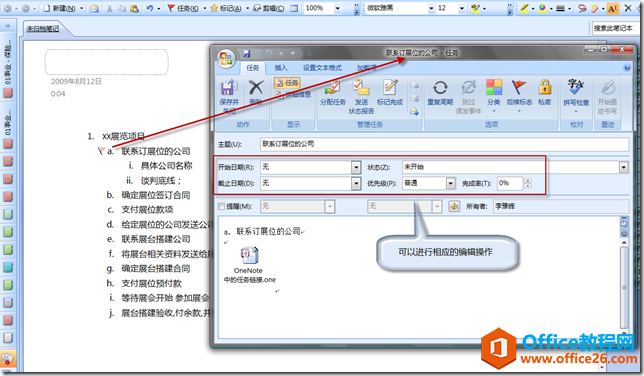Click note line 确定展位签订合同
Screen dimensions: 644x376
[x=156, y=195]
